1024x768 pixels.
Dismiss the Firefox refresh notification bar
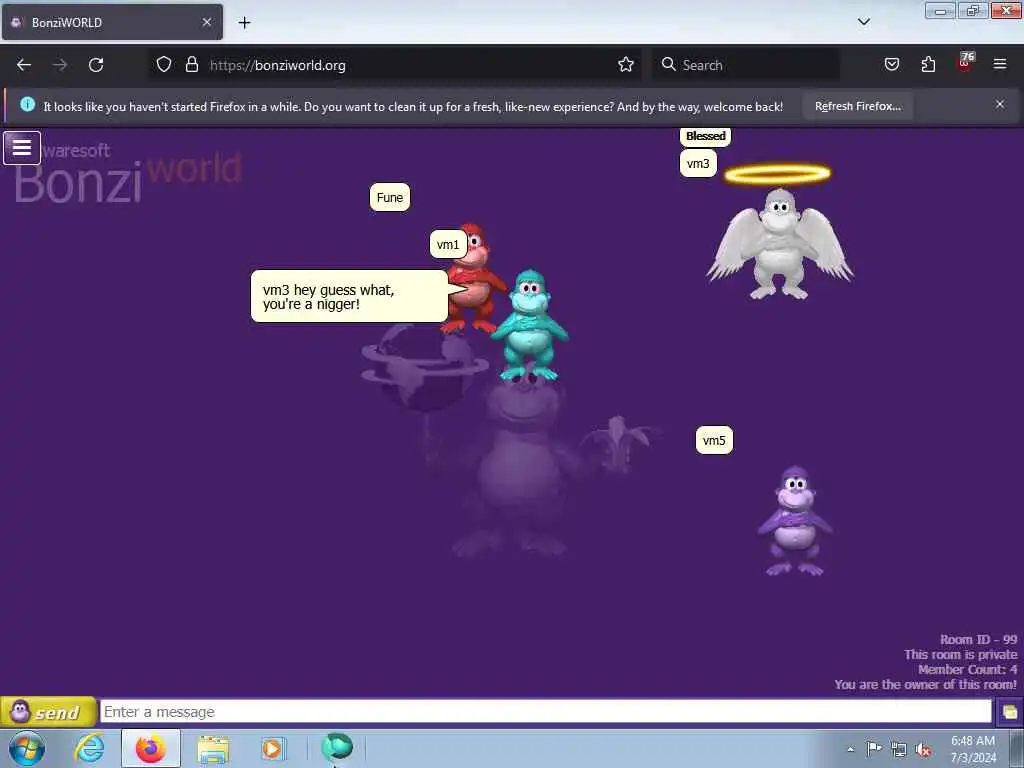[x=1000, y=104]
